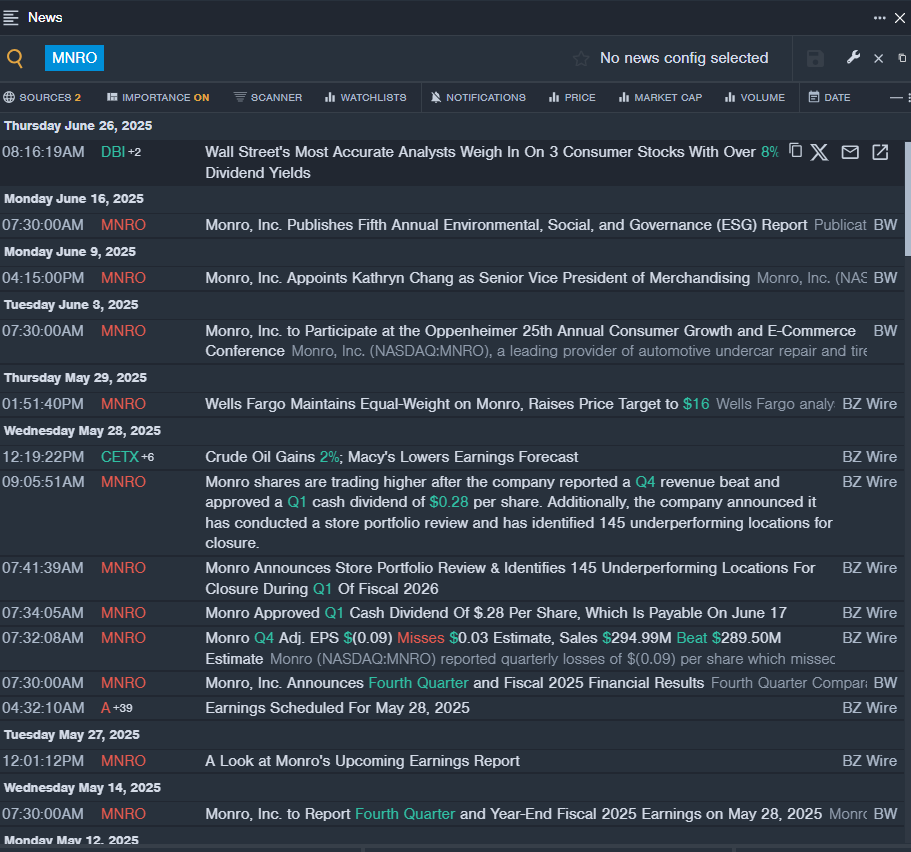Click the DBI ticker symbol
Image resolution: width=911 pixels, height=852 pixels.
113,152
